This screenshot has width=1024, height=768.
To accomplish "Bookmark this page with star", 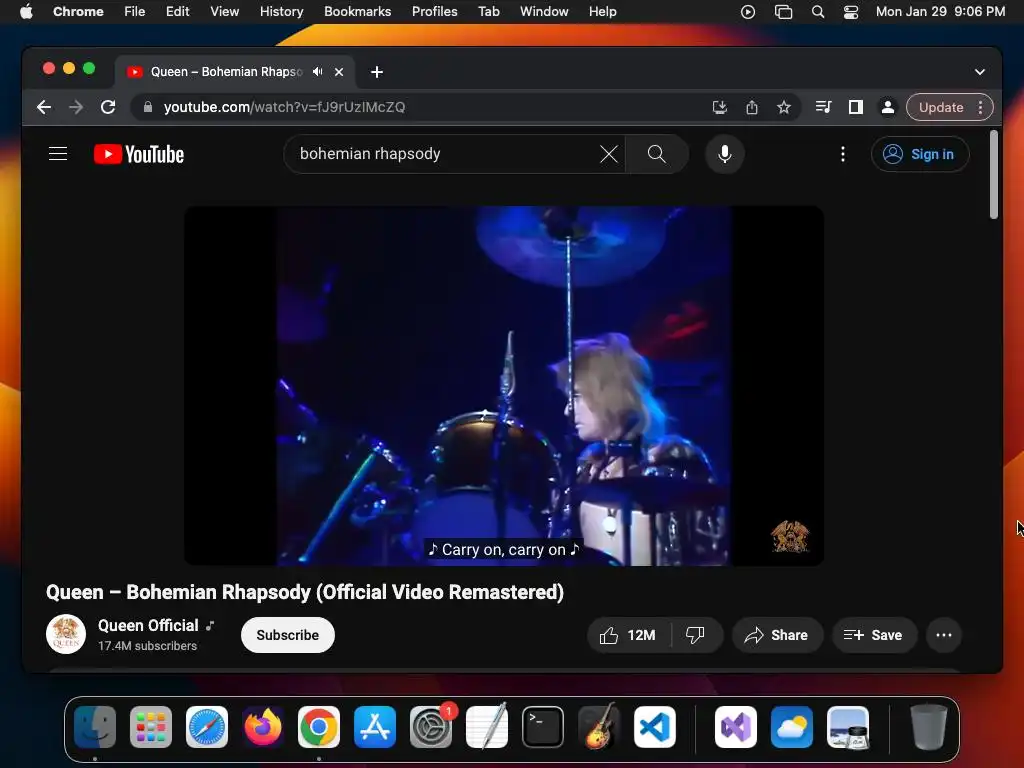I will (784, 107).
